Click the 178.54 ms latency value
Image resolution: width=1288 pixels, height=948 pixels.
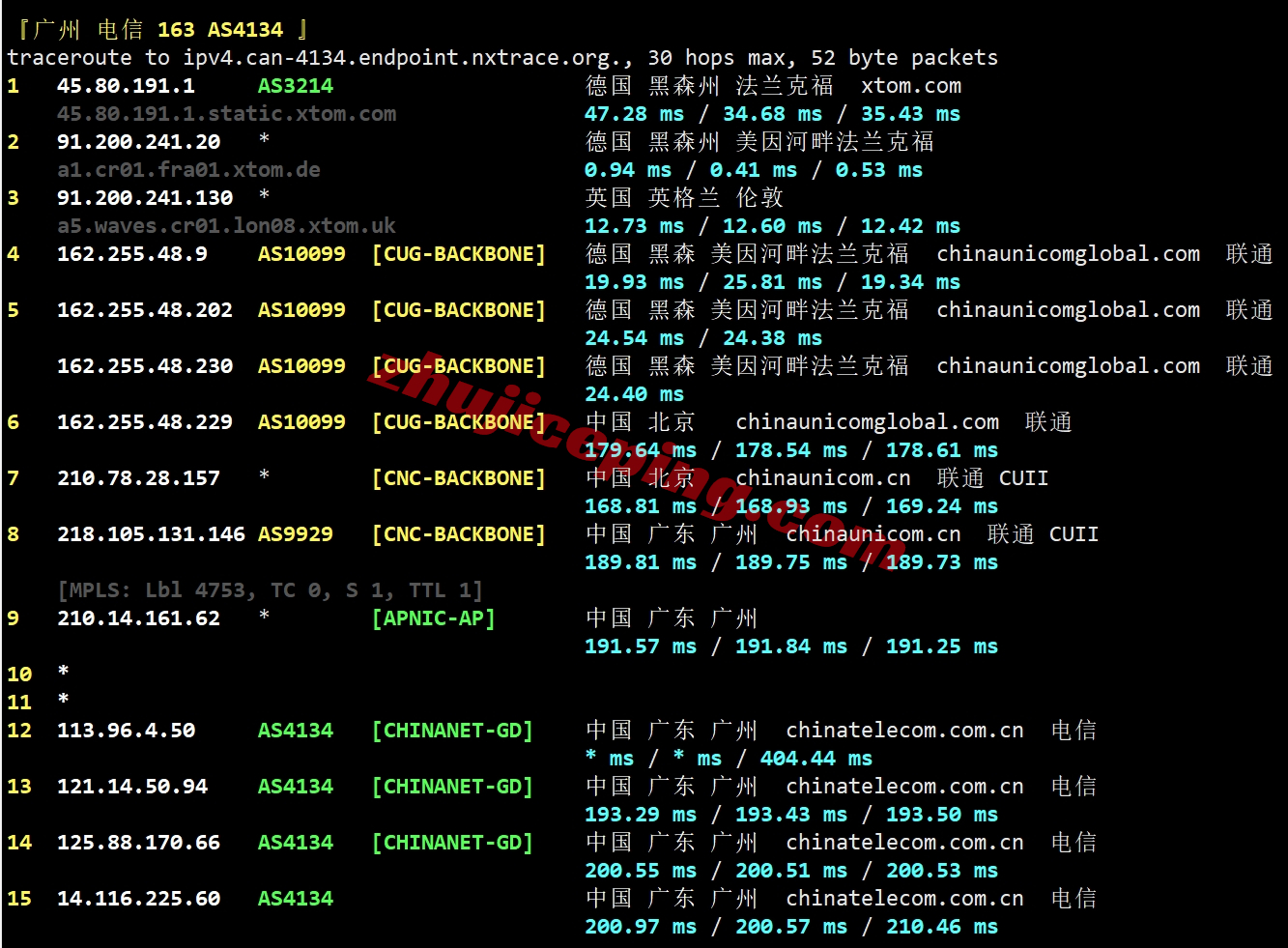click(x=791, y=450)
